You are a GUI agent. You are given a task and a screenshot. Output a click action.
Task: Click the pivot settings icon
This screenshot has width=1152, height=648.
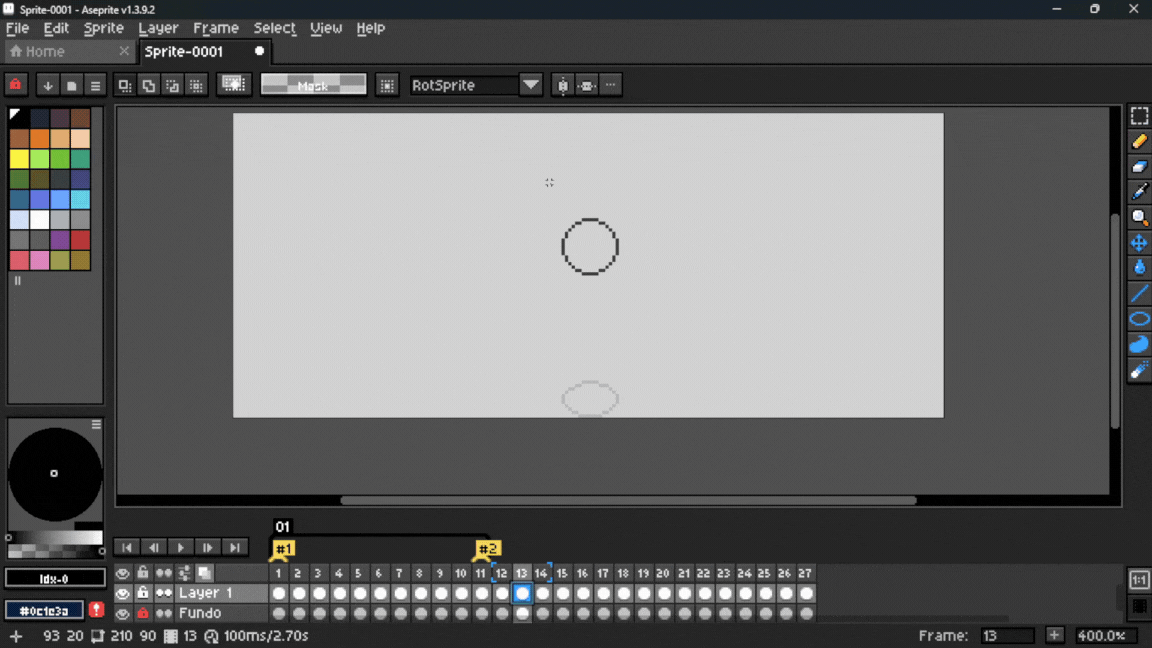click(387, 85)
